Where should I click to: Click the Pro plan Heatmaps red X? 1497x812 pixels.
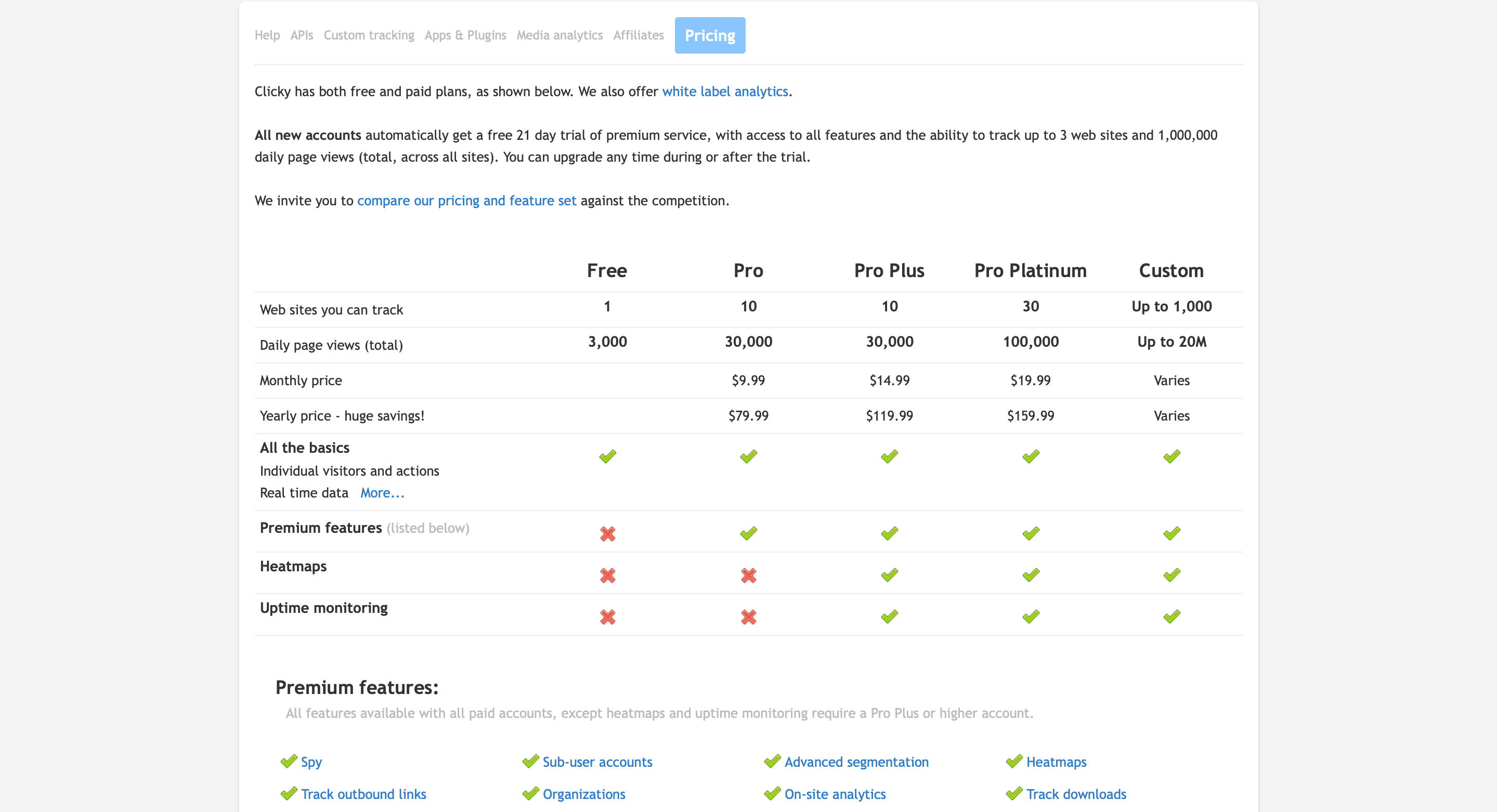click(749, 575)
